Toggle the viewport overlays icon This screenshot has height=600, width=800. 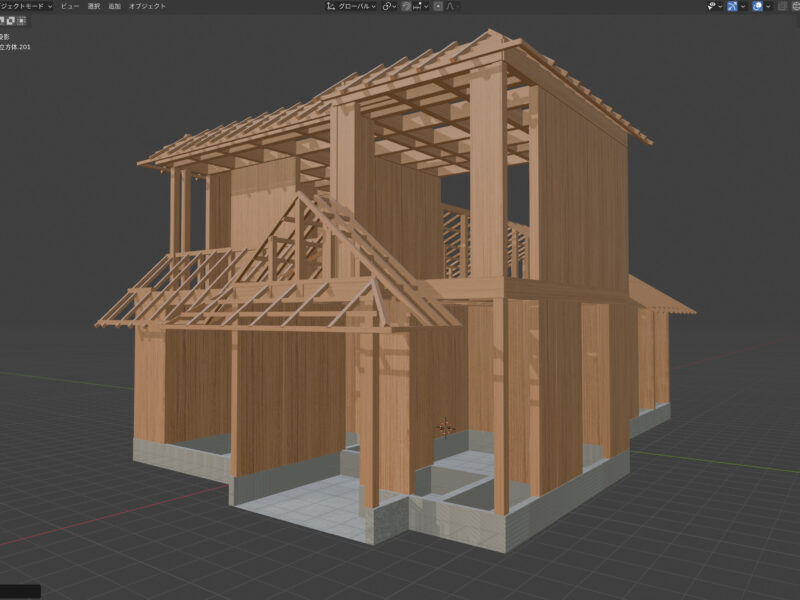[x=757, y=6]
